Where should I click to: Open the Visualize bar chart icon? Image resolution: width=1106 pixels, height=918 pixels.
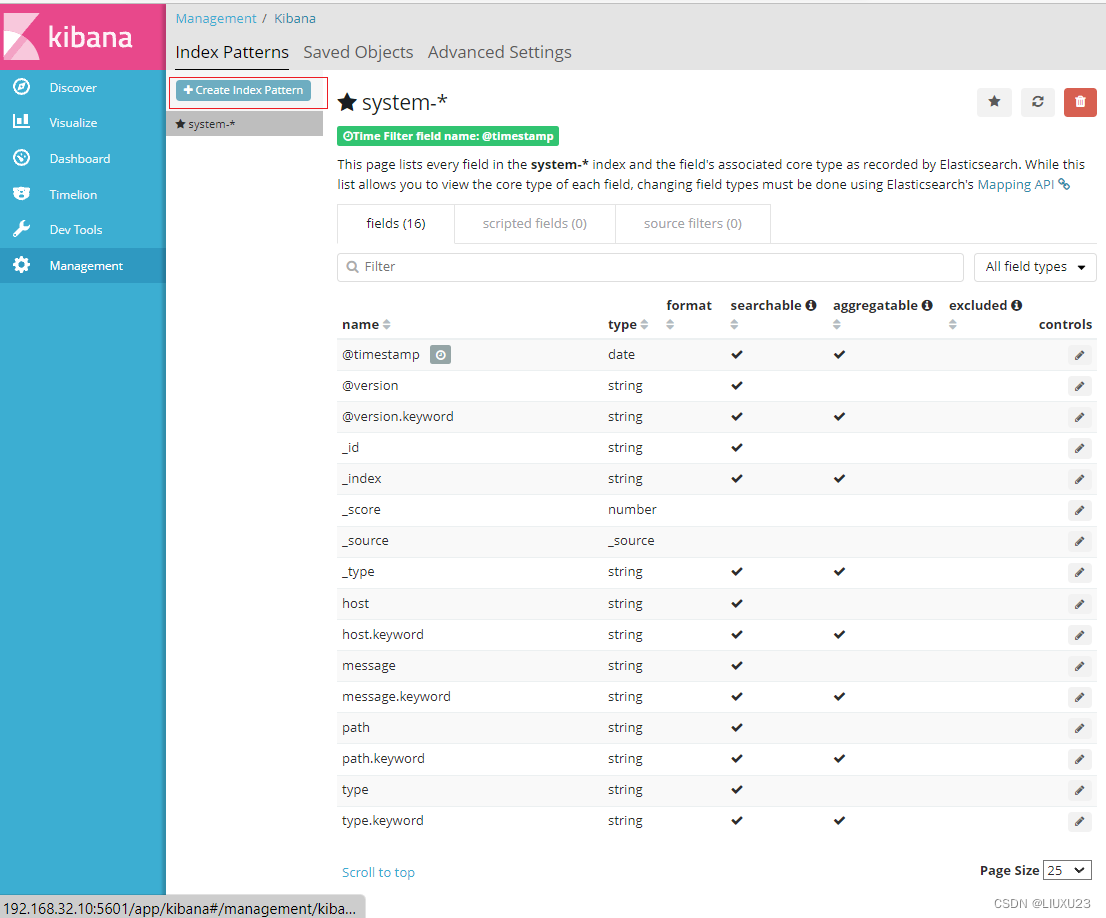click(x=22, y=121)
